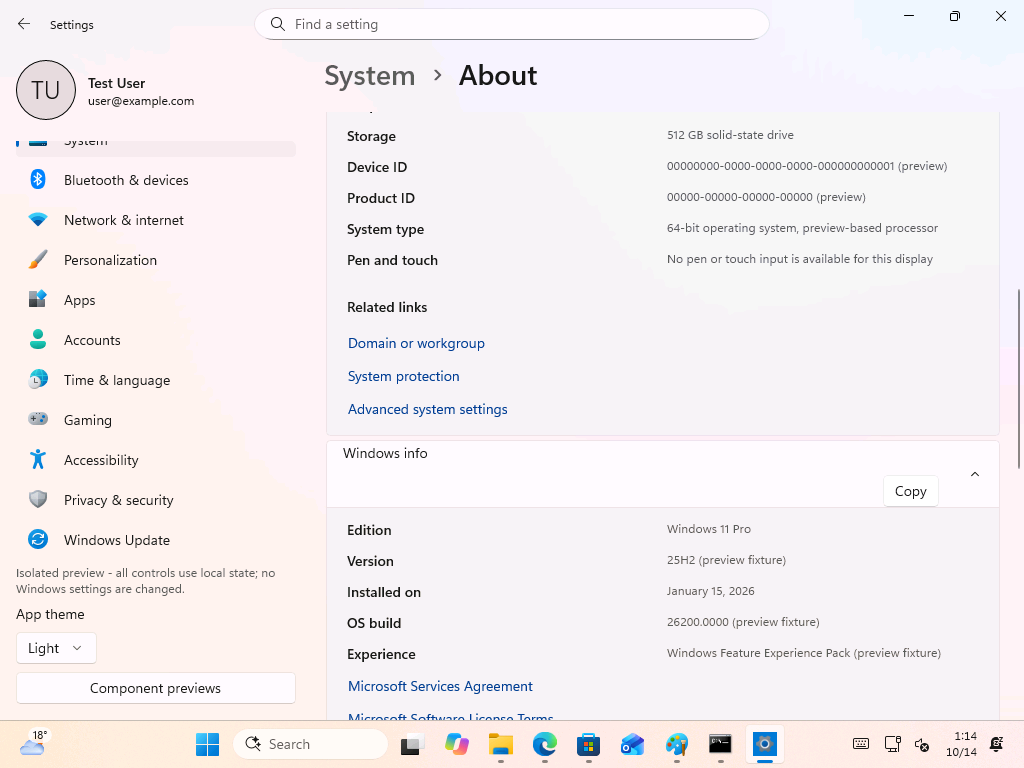Click the user@example.com email text
Viewport: 1024px width, 768px height.
click(141, 101)
